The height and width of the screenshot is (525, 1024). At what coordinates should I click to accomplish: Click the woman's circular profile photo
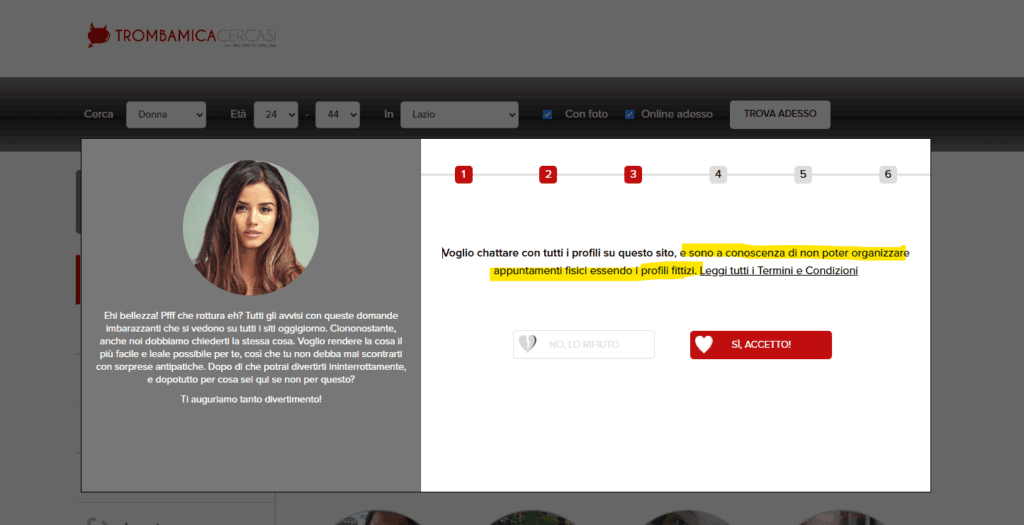coord(251,227)
